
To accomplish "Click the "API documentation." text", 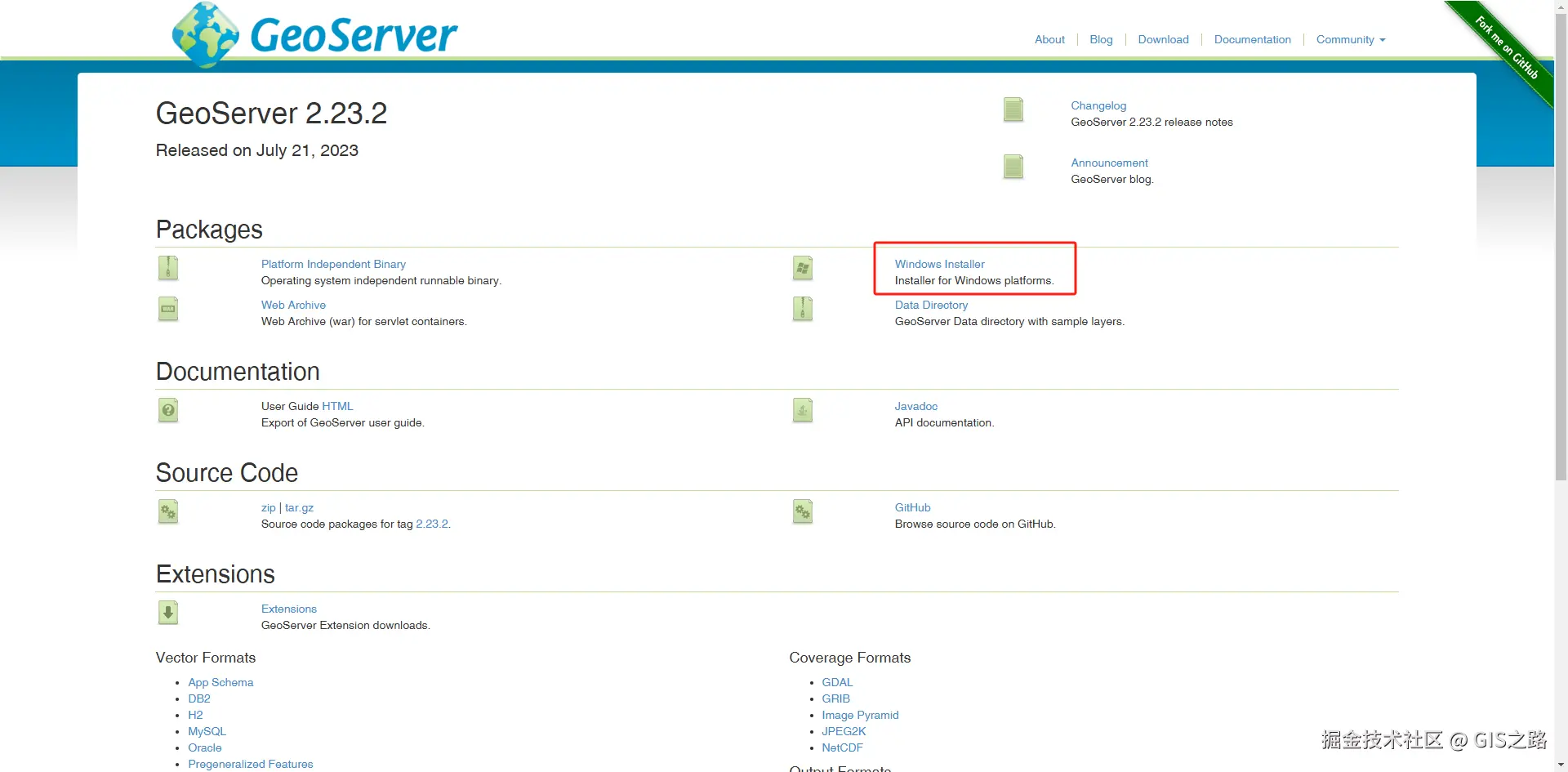I will pyautogui.click(x=944, y=422).
